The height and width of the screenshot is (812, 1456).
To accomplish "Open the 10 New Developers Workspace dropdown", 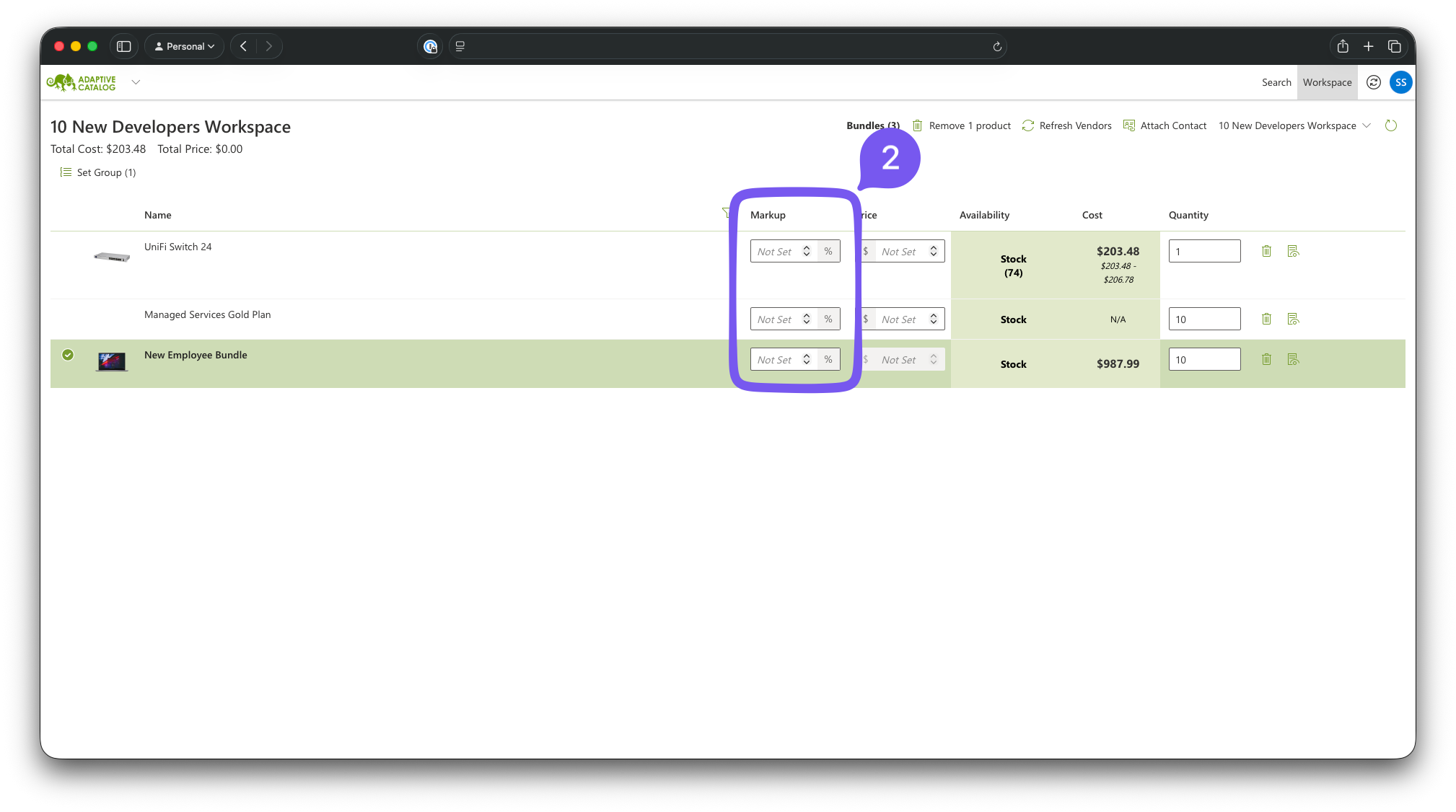I will pyautogui.click(x=1294, y=125).
